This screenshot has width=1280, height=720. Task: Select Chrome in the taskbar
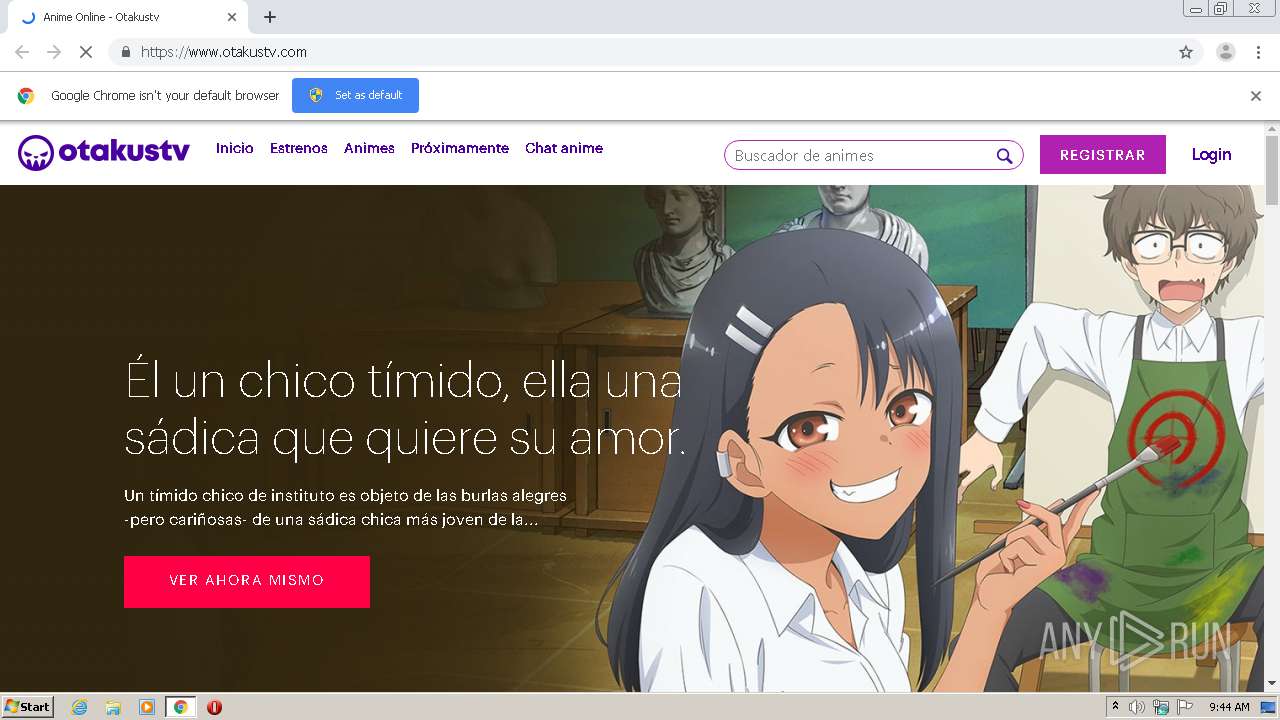[180, 707]
